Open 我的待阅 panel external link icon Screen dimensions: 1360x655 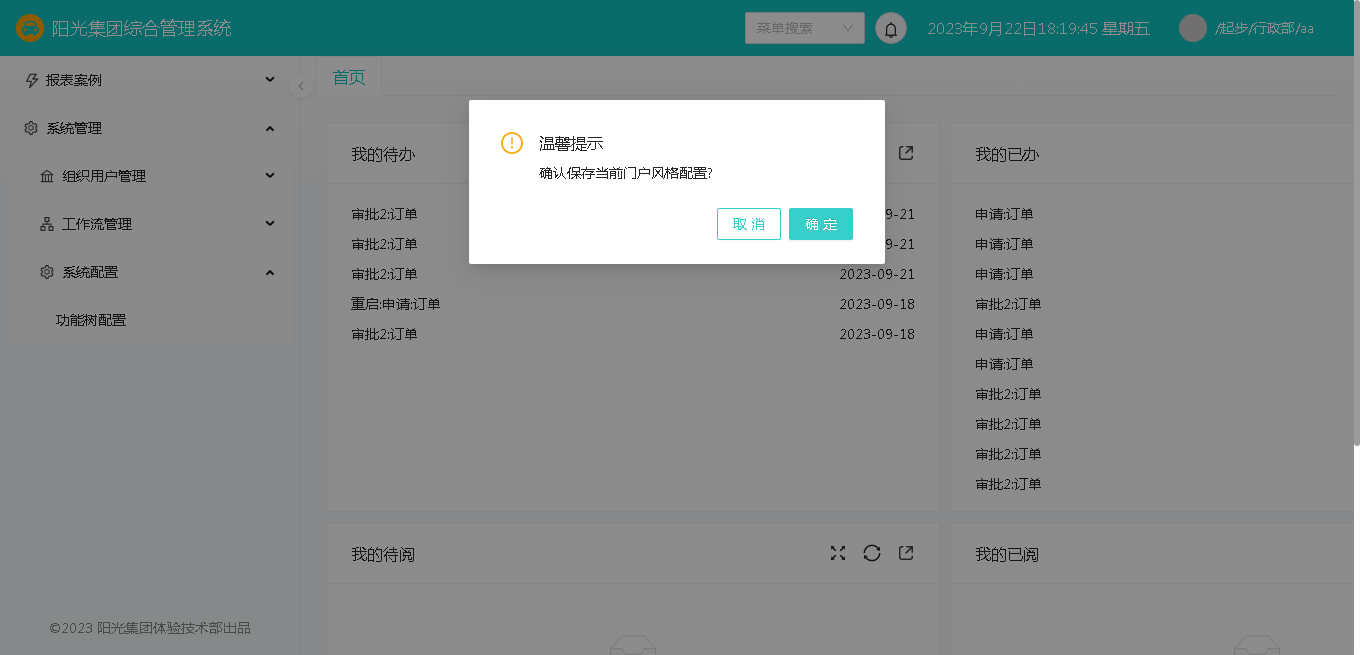[x=906, y=553]
